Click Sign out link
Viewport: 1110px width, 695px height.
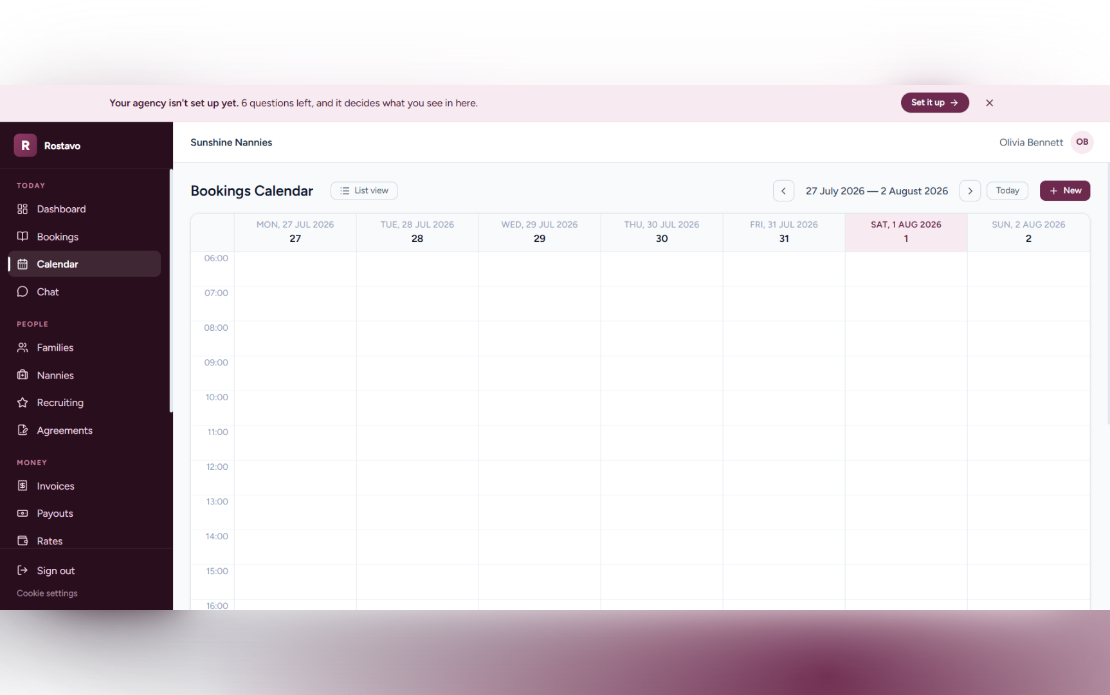[x=55, y=570]
